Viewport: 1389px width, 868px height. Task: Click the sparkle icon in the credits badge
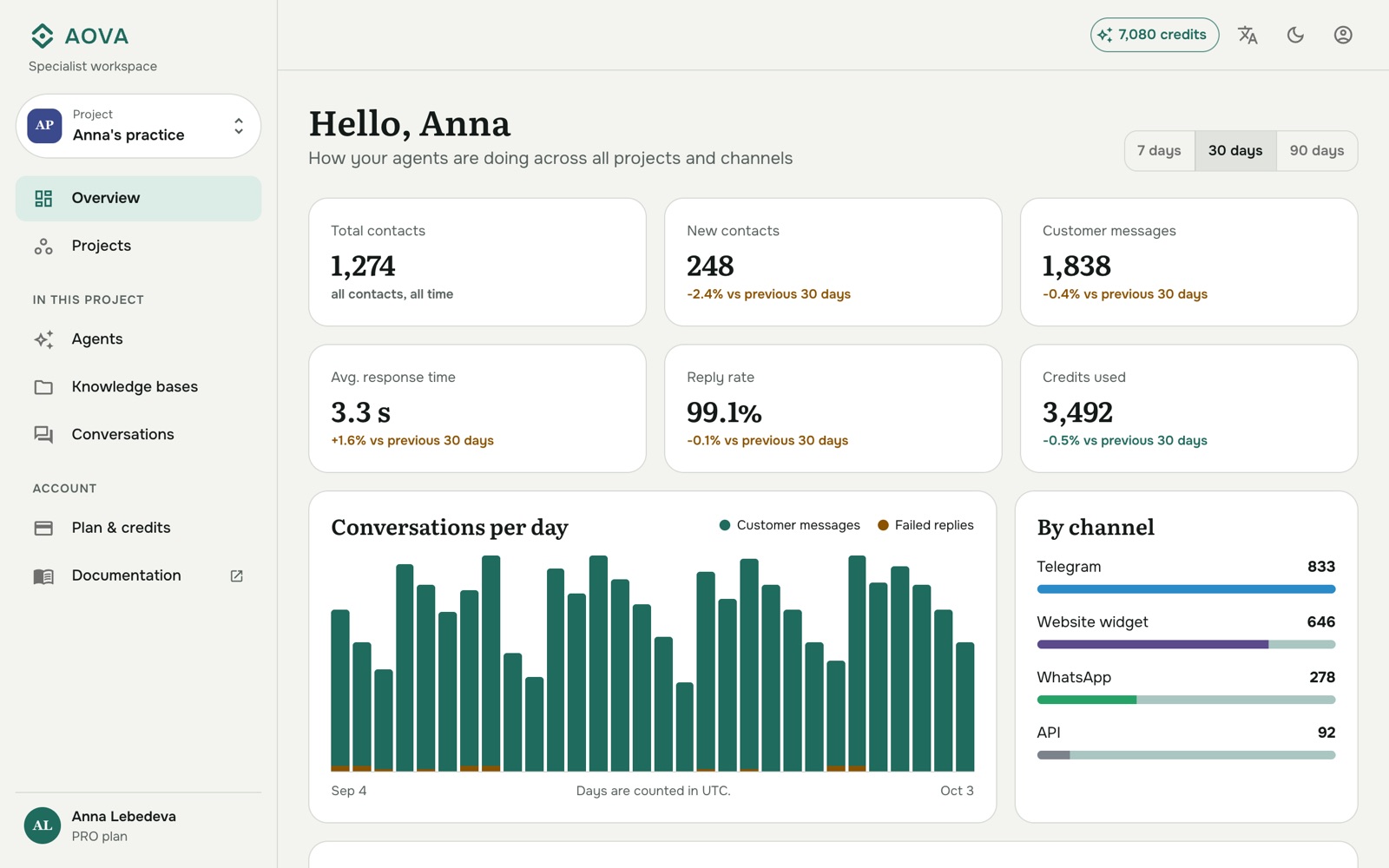[1105, 35]
